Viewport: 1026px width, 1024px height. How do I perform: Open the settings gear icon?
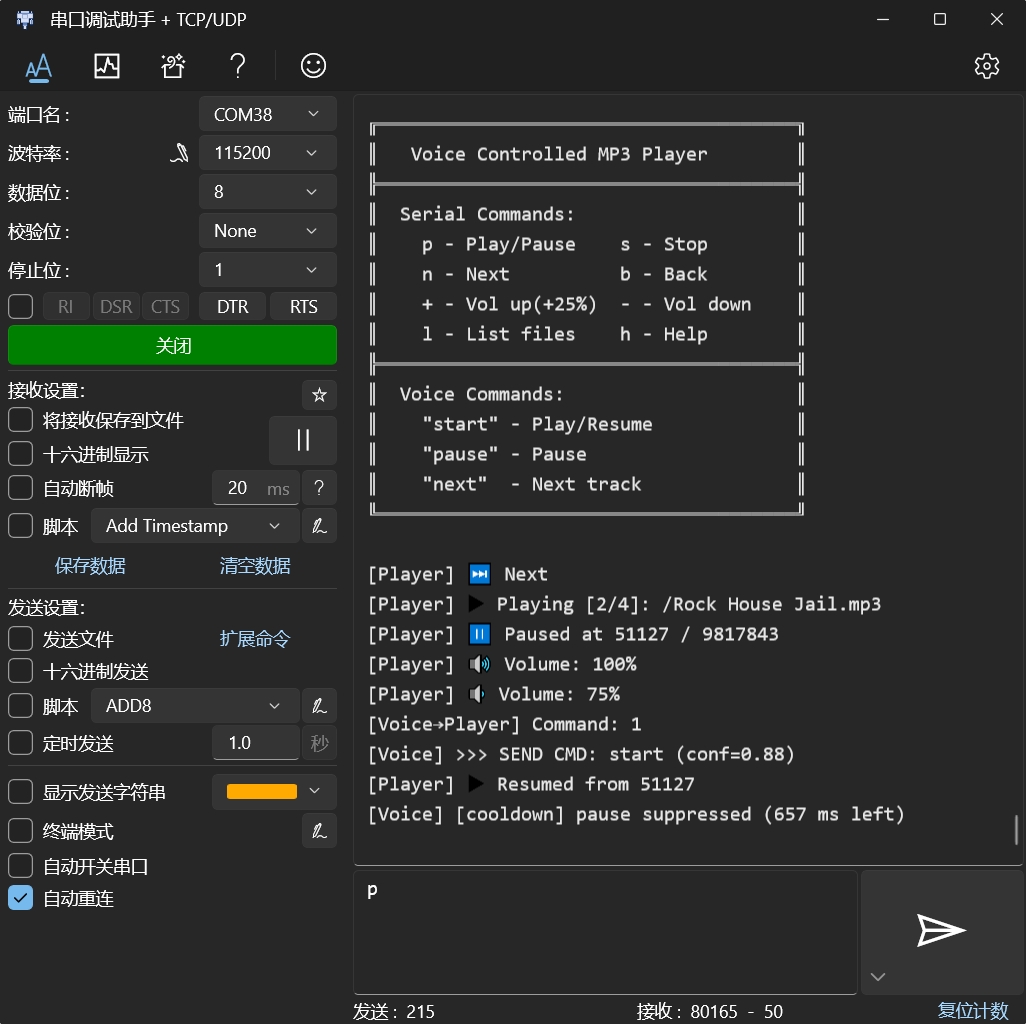(986, 66)
